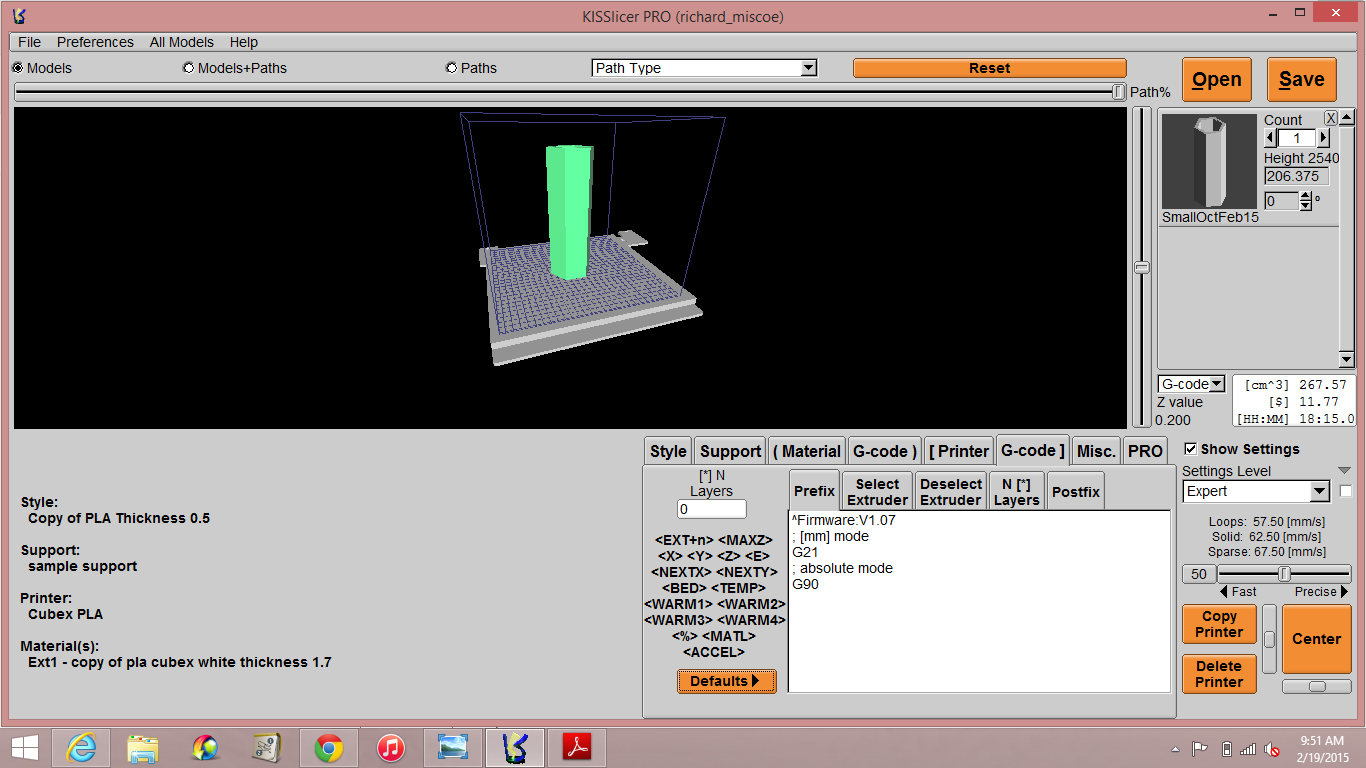Click the orange Reset button
1366x768 pixels.
[990, 68]
